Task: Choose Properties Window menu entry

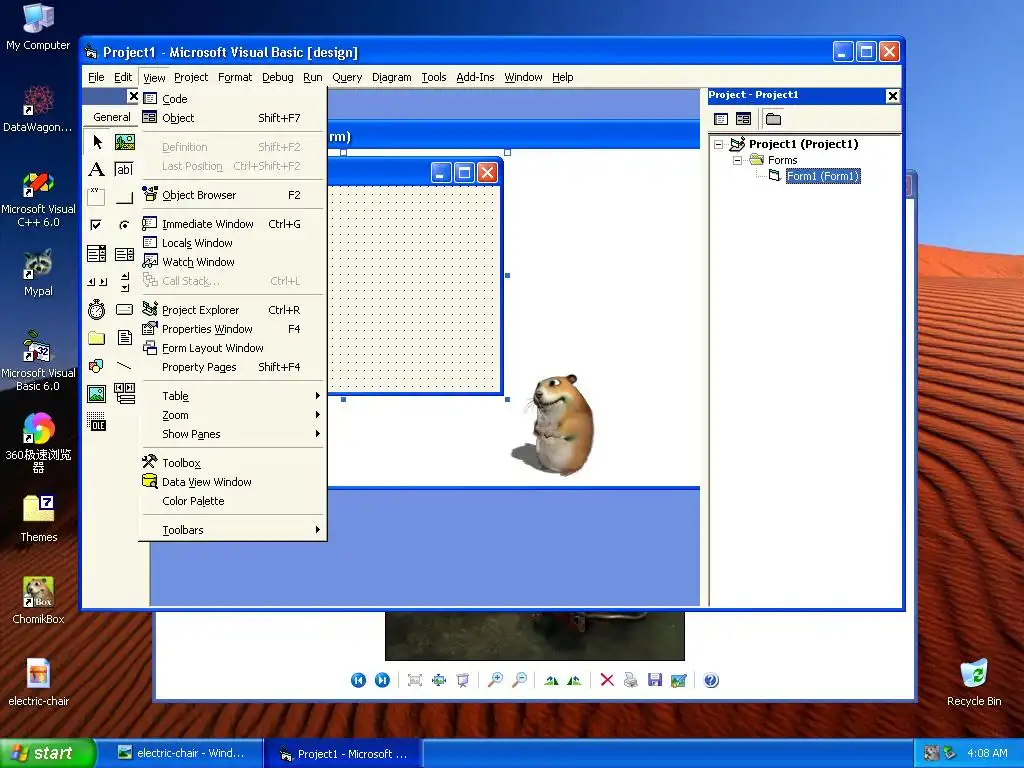Action: pos(232,328)
